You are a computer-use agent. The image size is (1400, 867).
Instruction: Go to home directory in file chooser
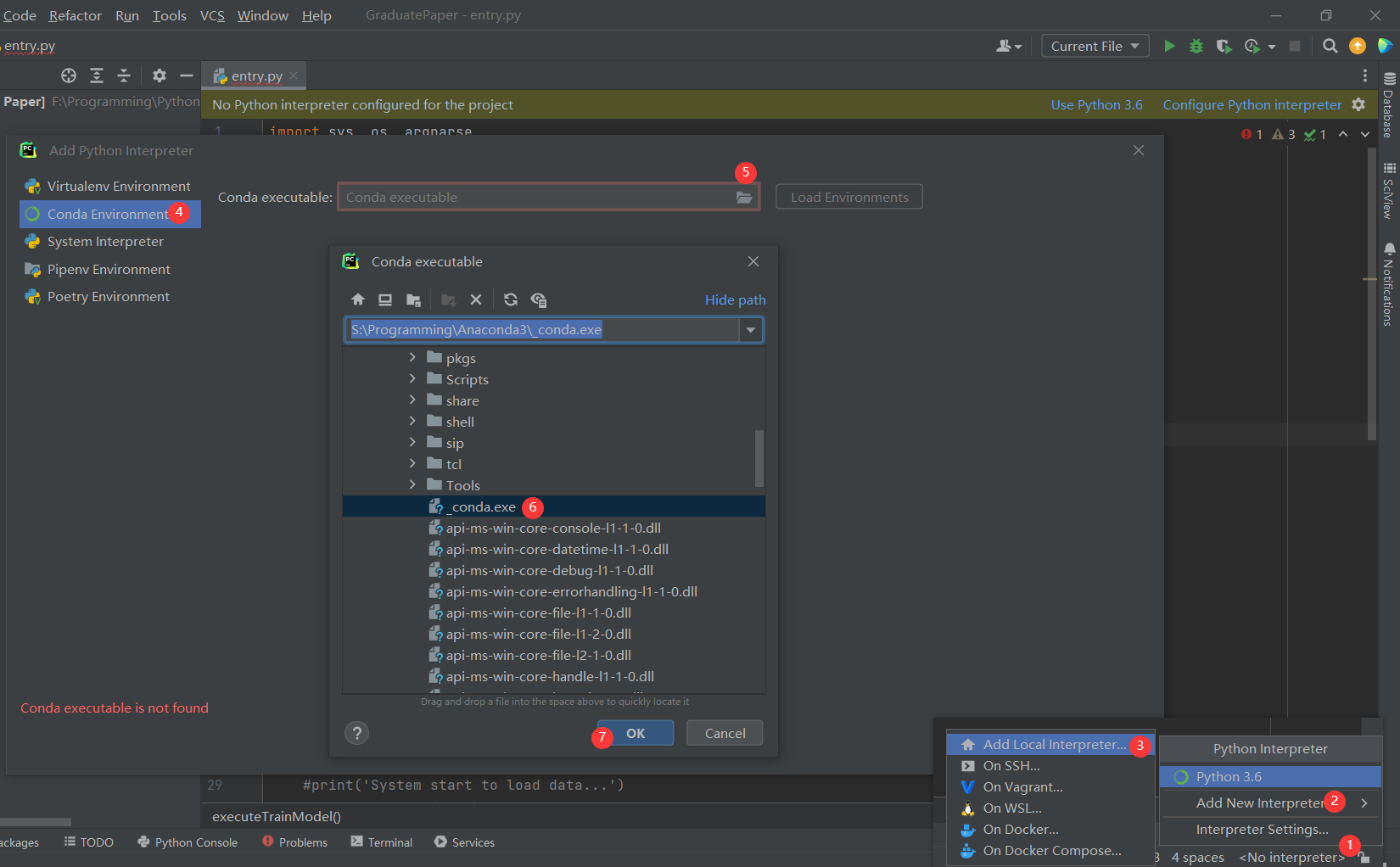click(x=358, y=299)
